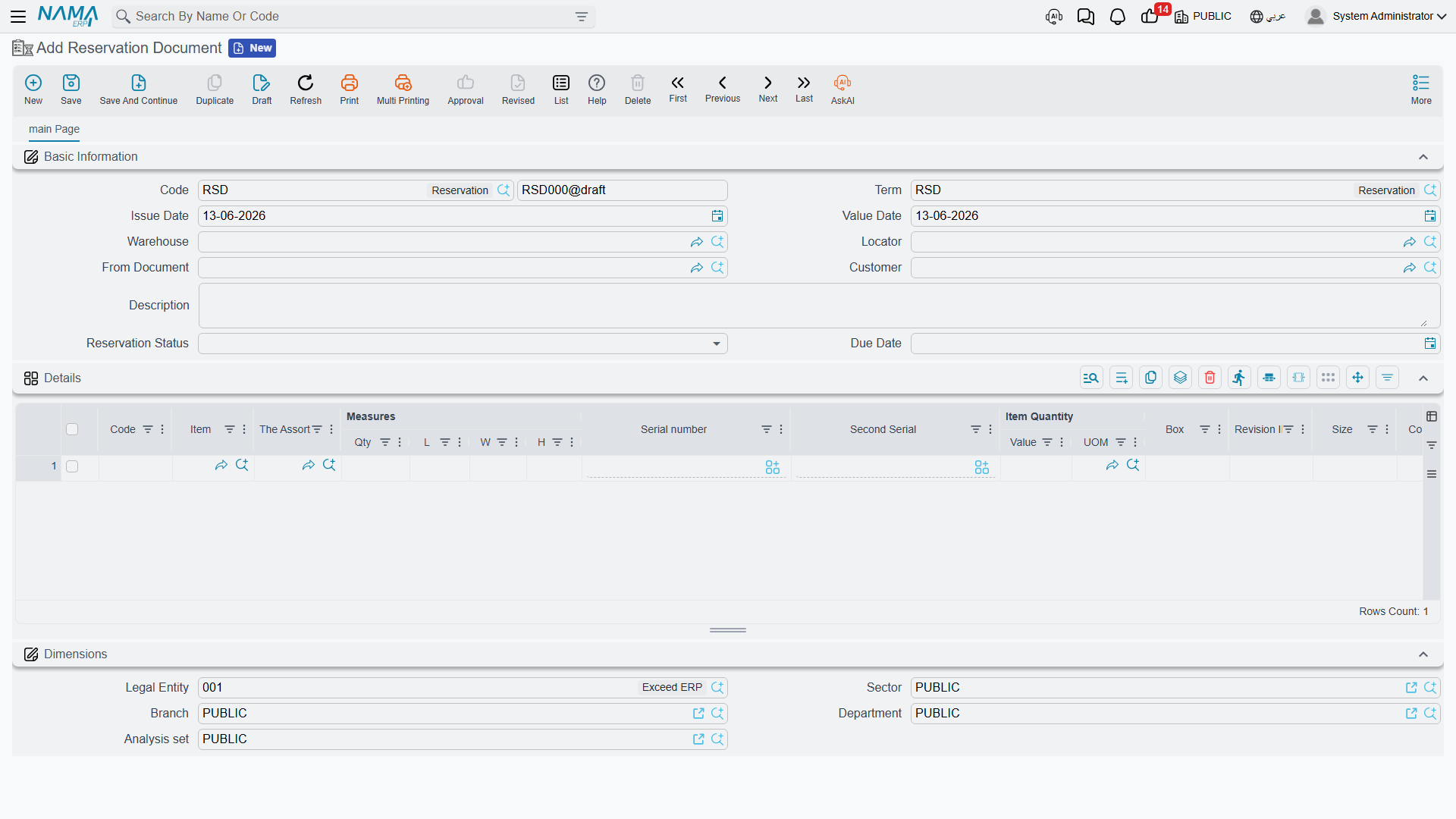Click Save And Continue
Image resolution: width=1456 pixels, height=819 pixels.
pyautogui.click(x=139, y=89)
